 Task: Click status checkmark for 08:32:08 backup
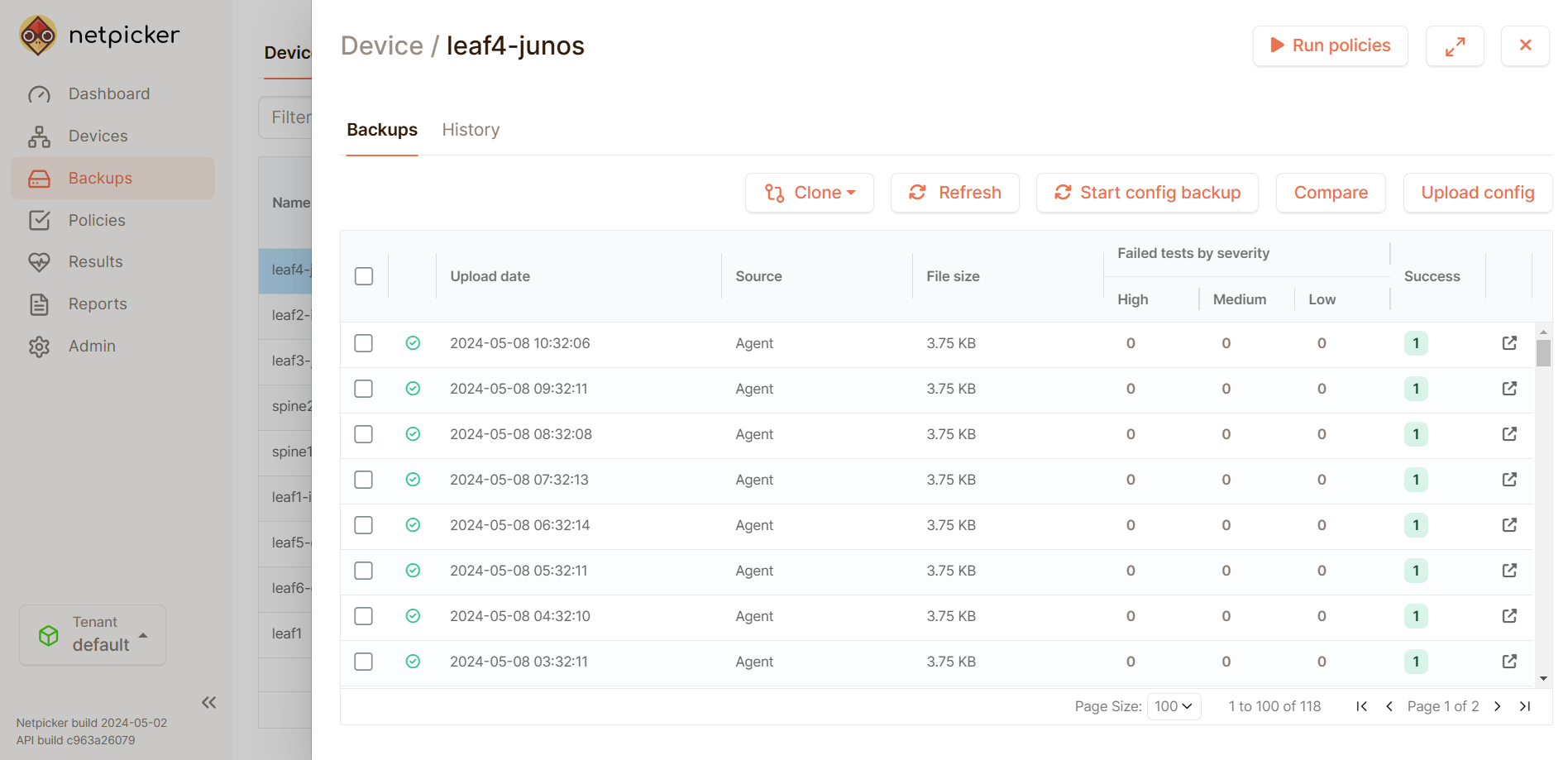(x=413, y=434)
